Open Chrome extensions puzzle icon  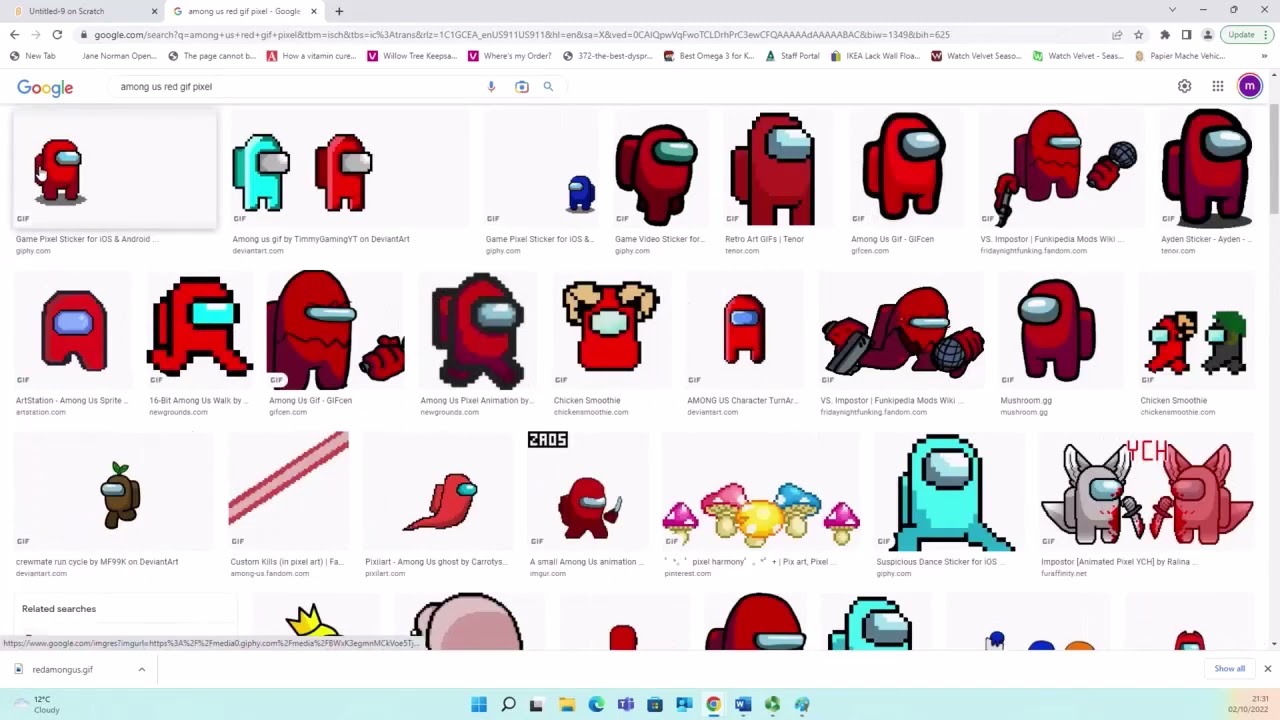pyautogui.click(x=1165, y=35)
